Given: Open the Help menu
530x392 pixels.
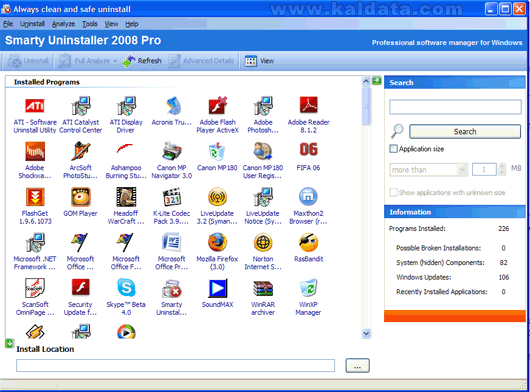Looking at the screenshot, I should click(132, 24).
